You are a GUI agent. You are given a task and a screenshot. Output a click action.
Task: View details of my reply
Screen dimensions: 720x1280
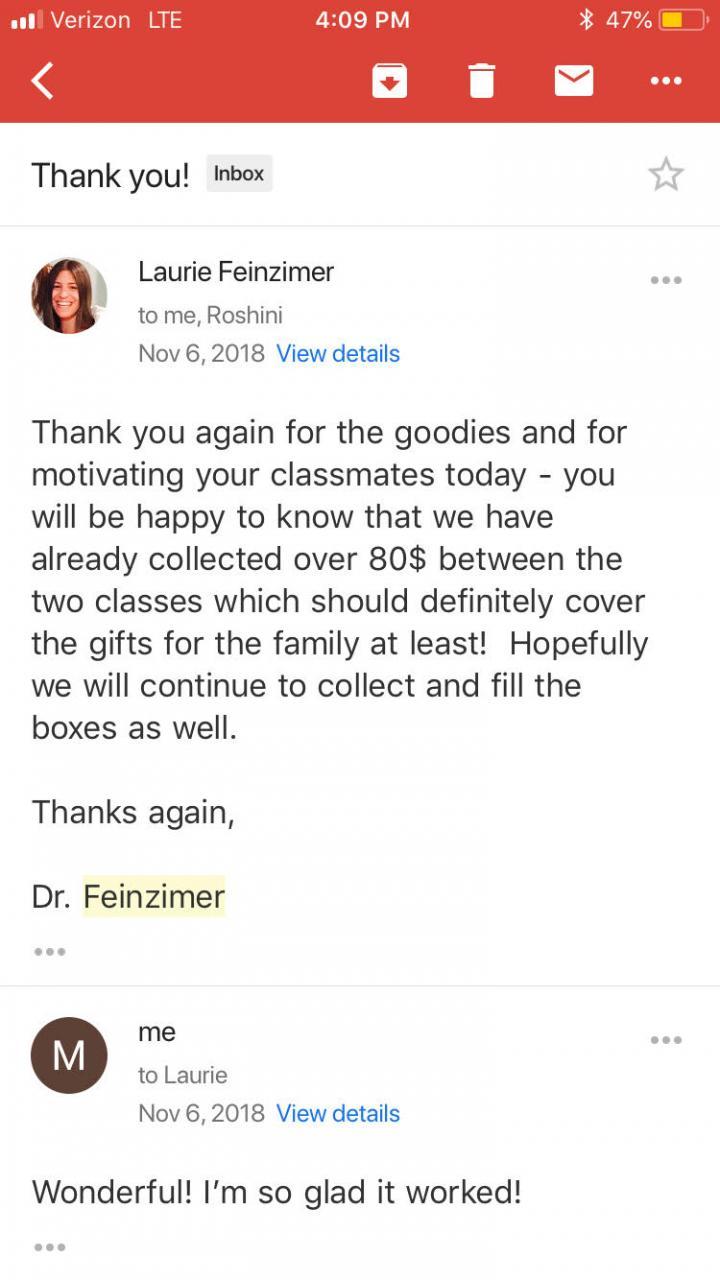click(x=338, y=1114)
